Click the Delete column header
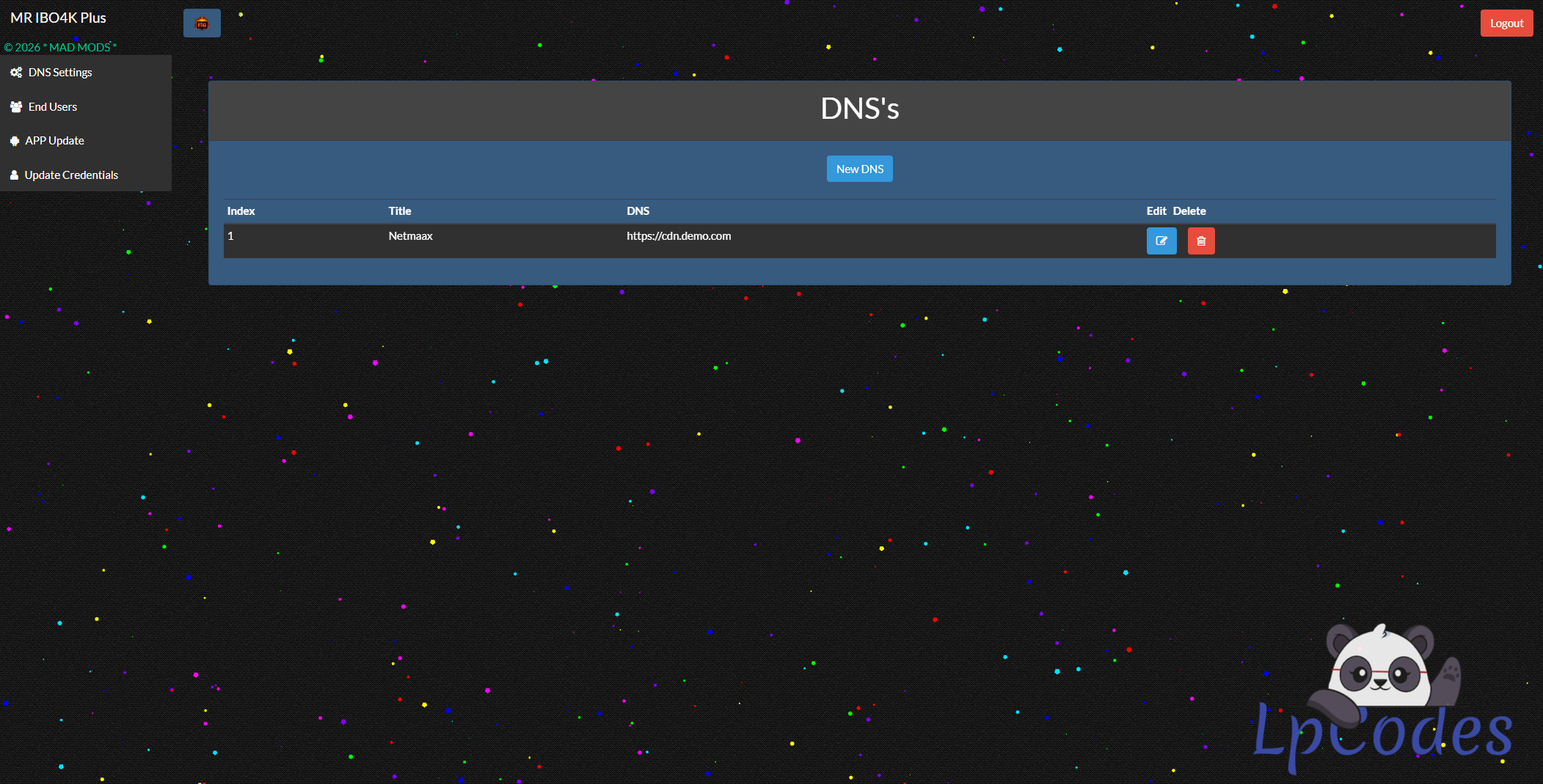This screenshot has width=1543, height=784. pyautogui.click(x=1189, y=211)
